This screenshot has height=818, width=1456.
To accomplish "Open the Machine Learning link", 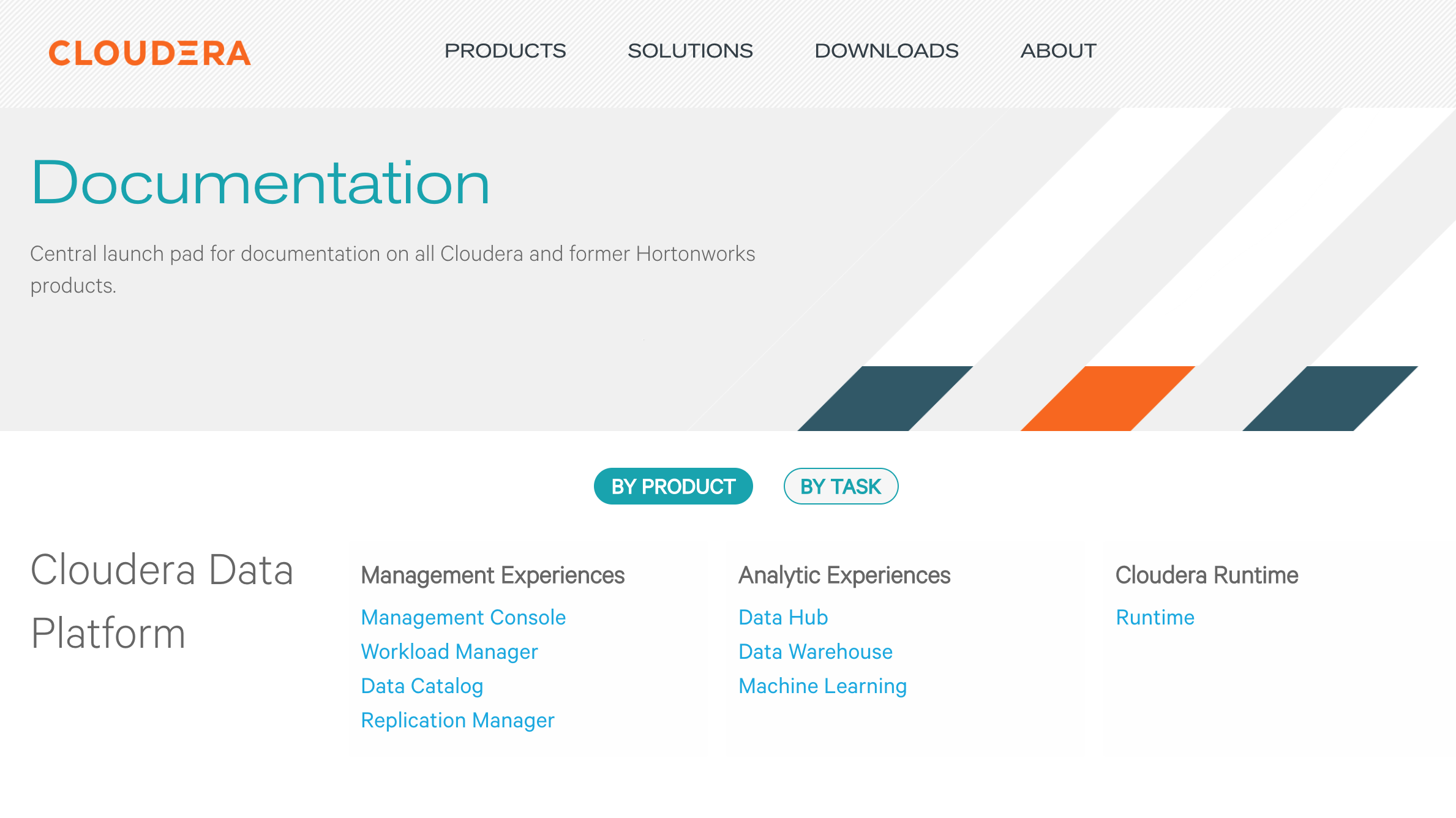I will 823,686.
